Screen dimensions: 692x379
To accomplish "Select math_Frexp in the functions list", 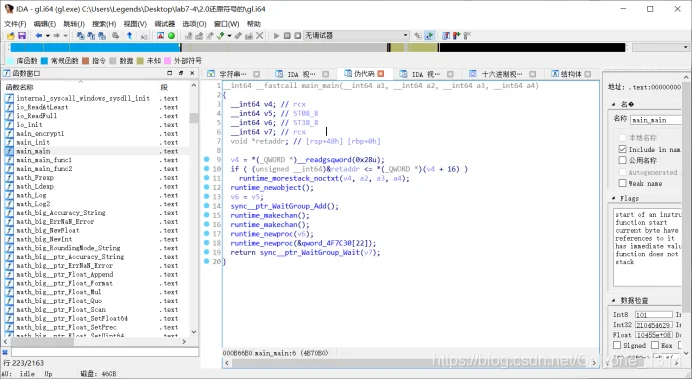I will point(35,177).
